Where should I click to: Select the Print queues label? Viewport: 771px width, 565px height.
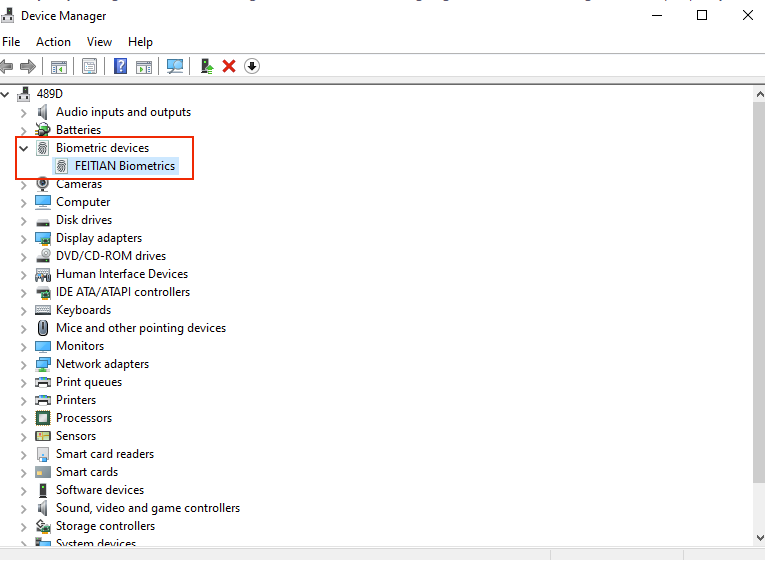pos(89,382)
